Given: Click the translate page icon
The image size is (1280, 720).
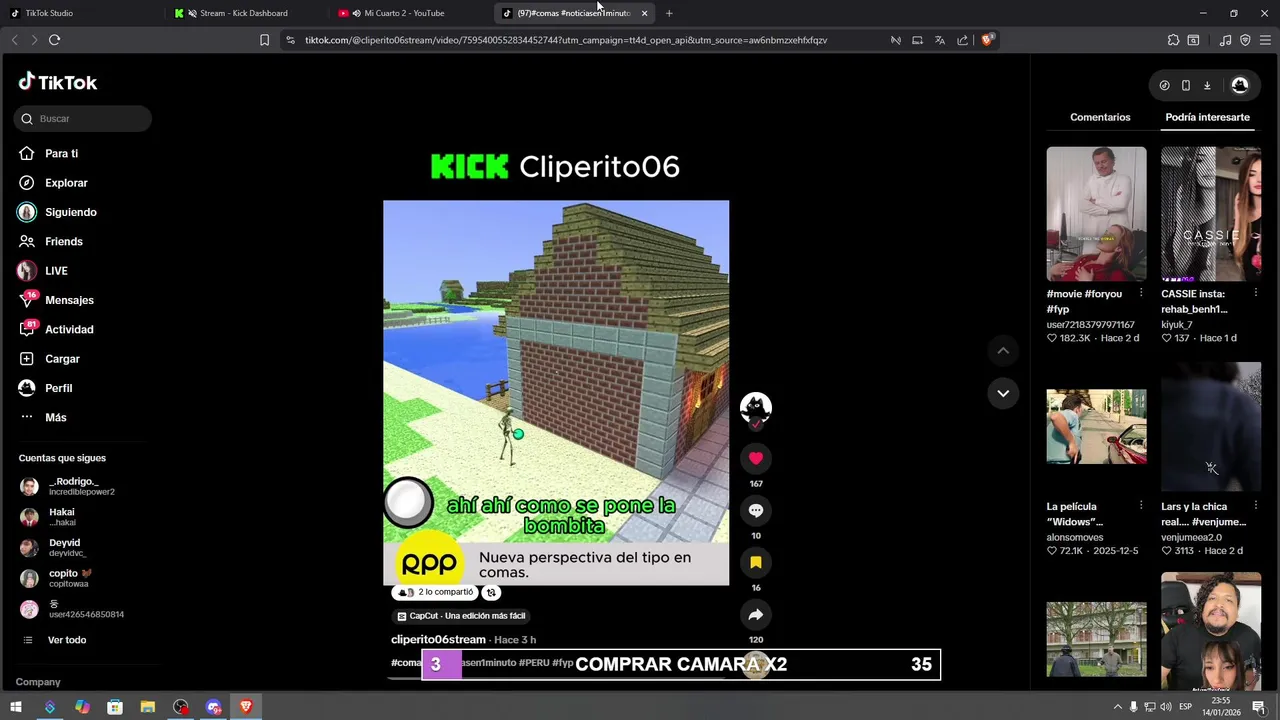Looking at the screenshot, I should pos(940,40).
